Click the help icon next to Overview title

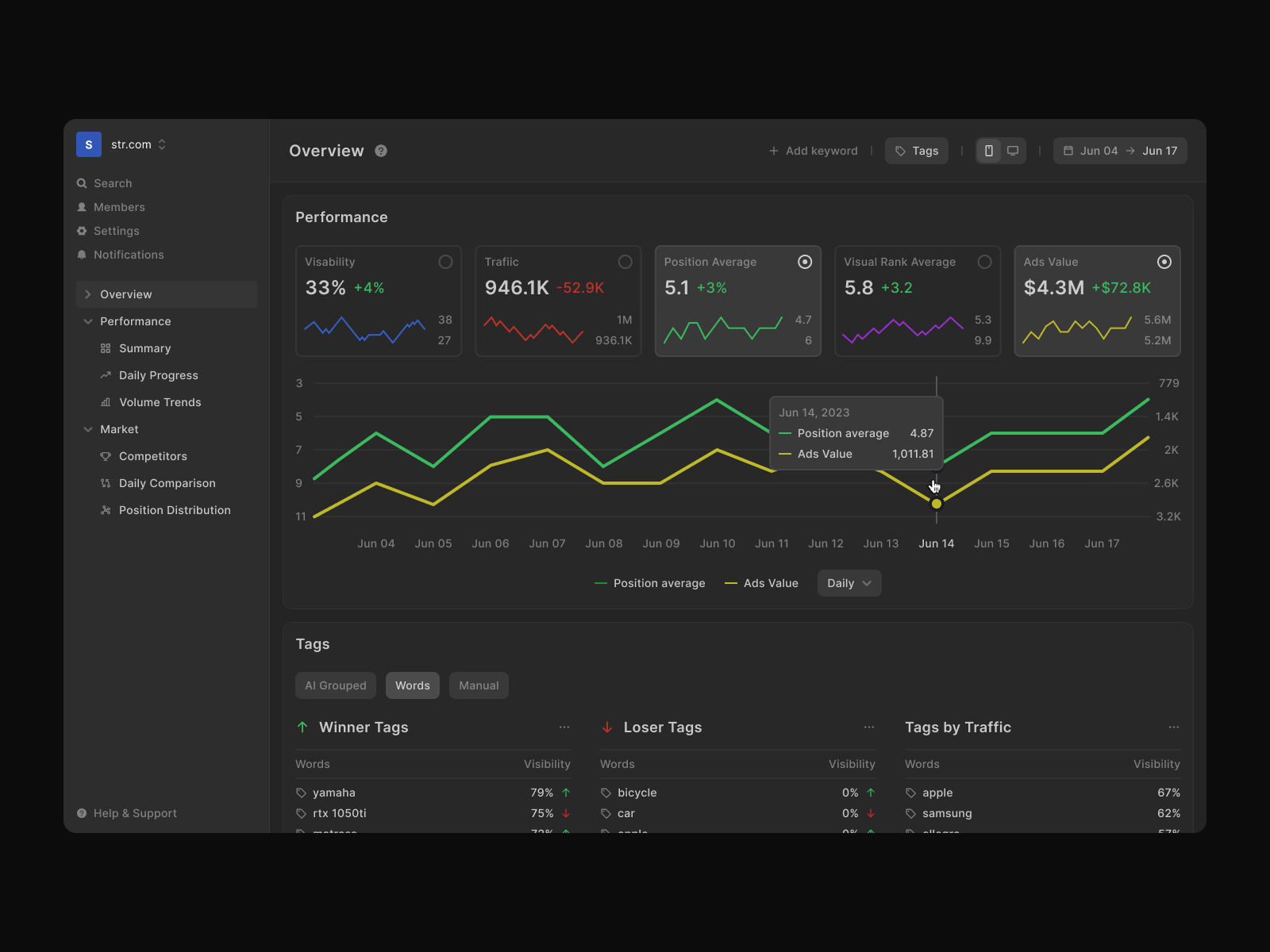(x=380, y=151)
